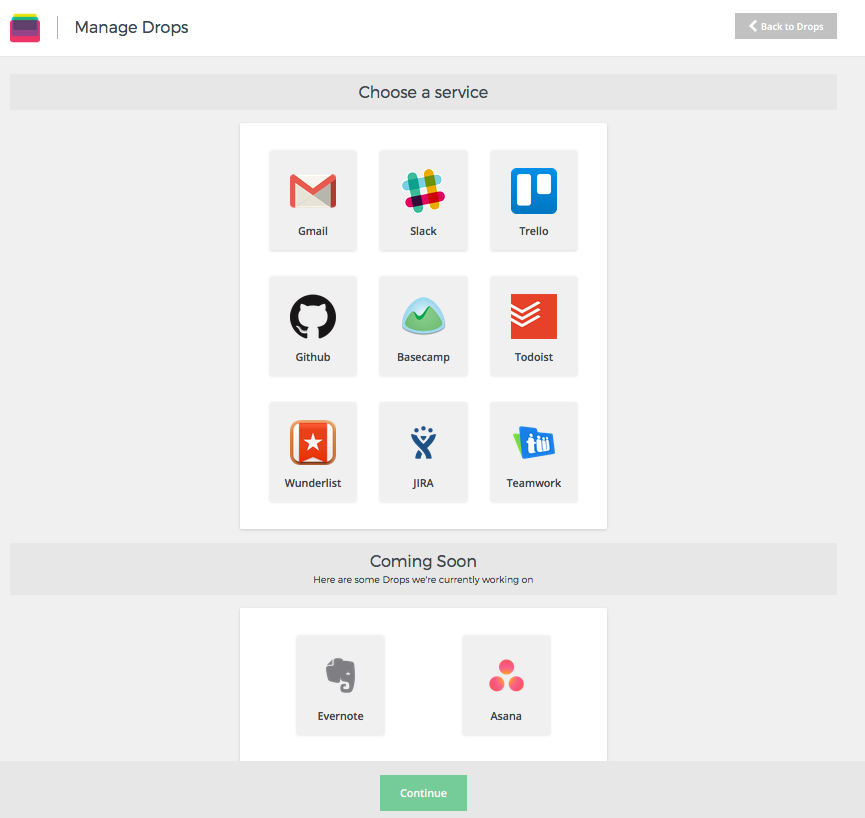Click the Asana coming soon icon
Image resolution: width=865 pixels, height=818 pixels.
click(506, 675)
